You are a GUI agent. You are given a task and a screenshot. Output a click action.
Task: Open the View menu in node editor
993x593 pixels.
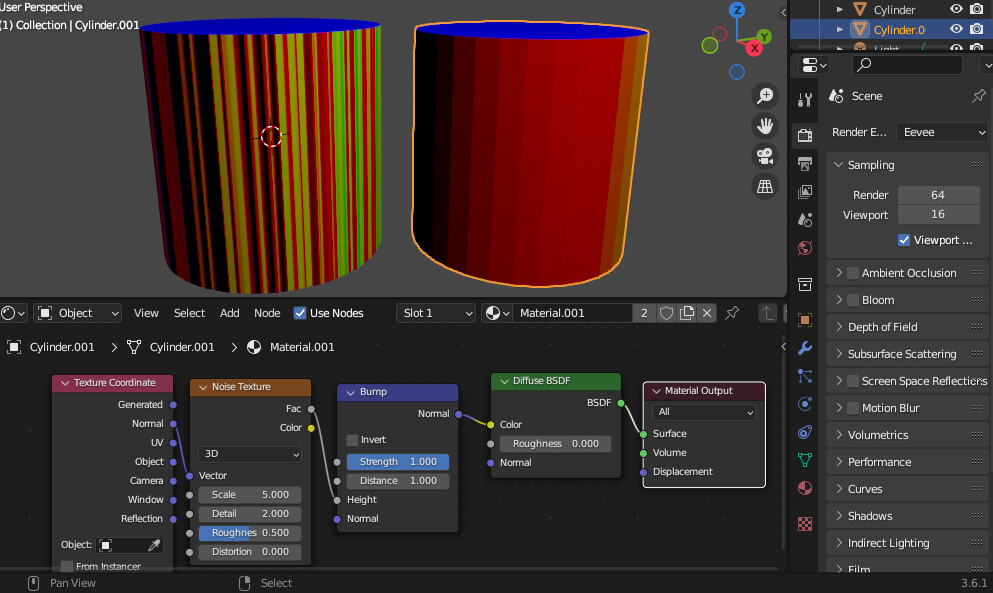tap(146, 313)
